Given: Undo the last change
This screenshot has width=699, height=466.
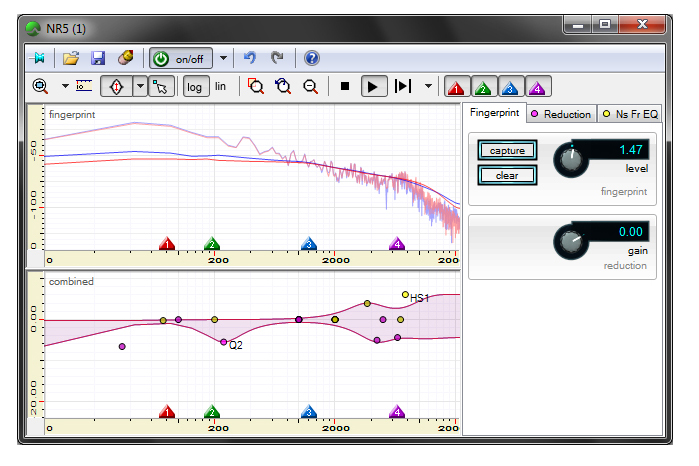Looking at the screenshot, I should pyautogui.click(x=250, y=58).
